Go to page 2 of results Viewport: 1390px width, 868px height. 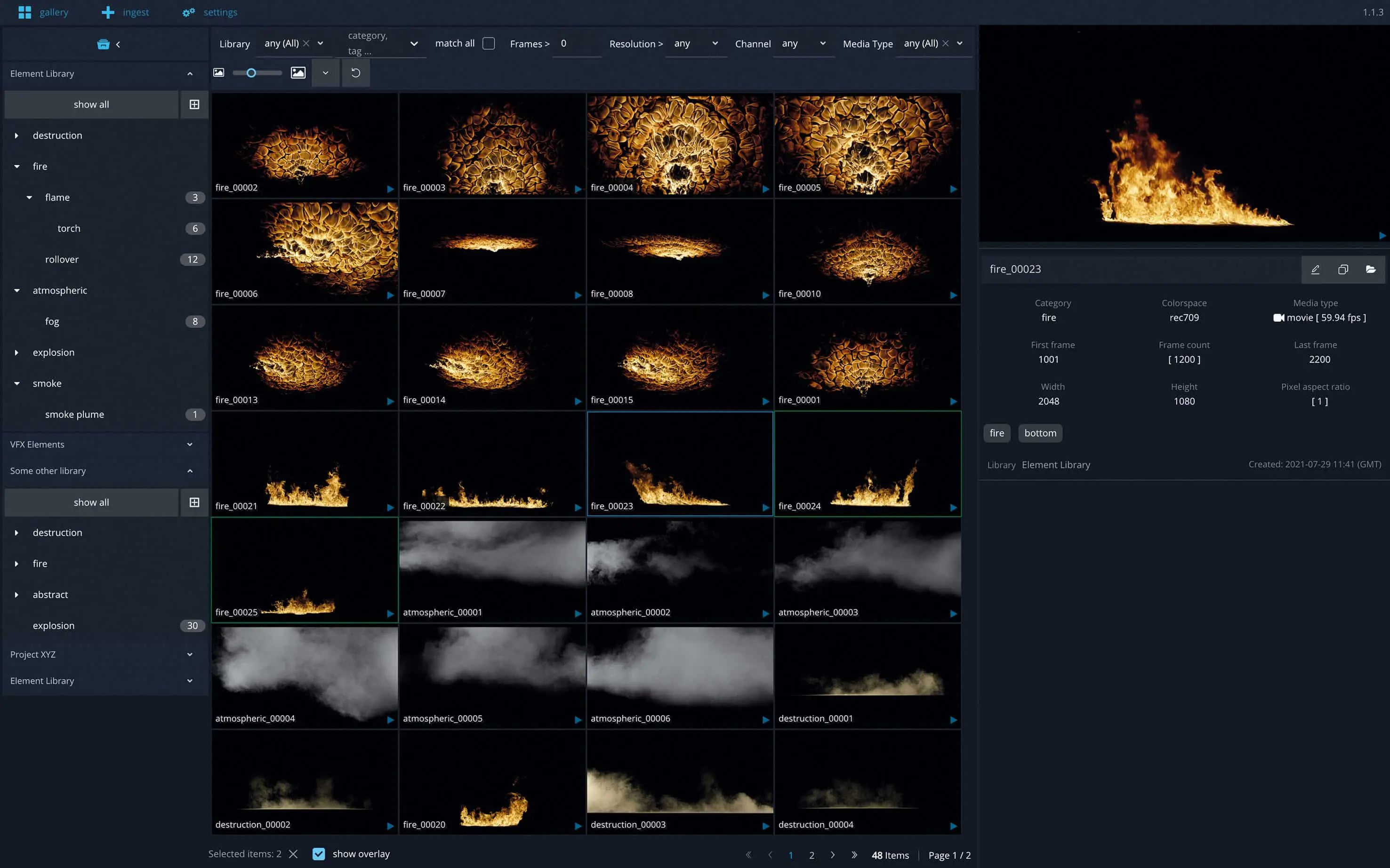[x=811, y=855]
